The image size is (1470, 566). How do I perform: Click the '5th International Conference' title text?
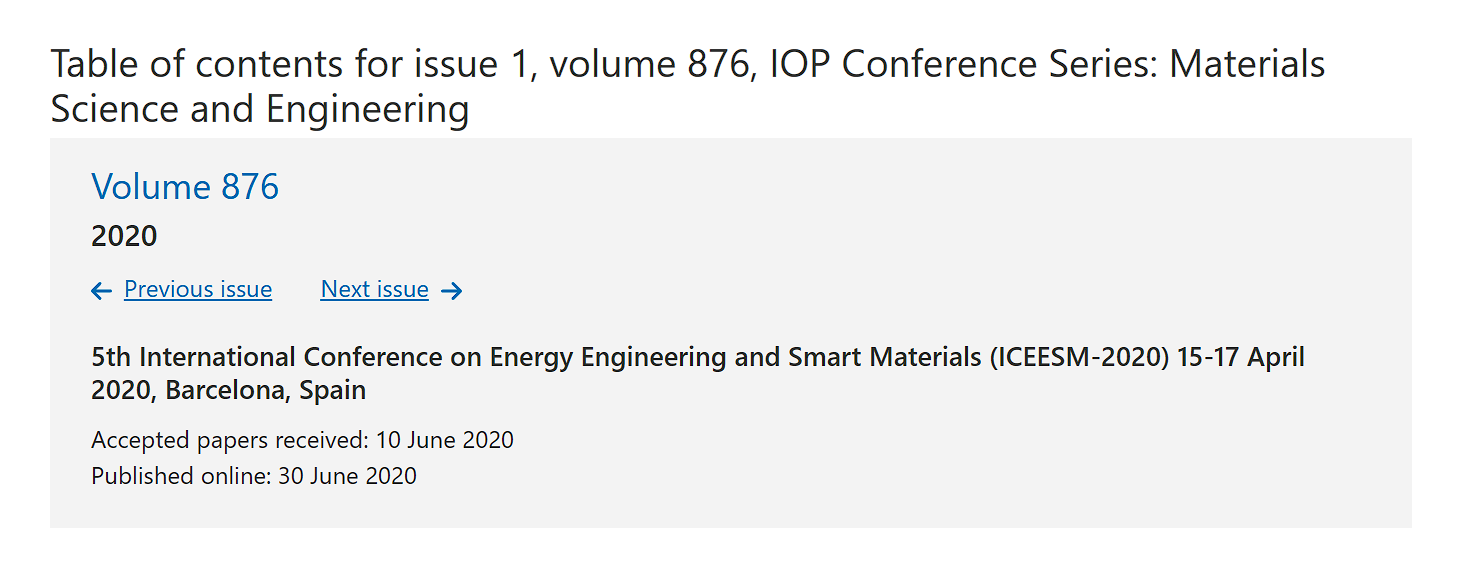point(193,358)
